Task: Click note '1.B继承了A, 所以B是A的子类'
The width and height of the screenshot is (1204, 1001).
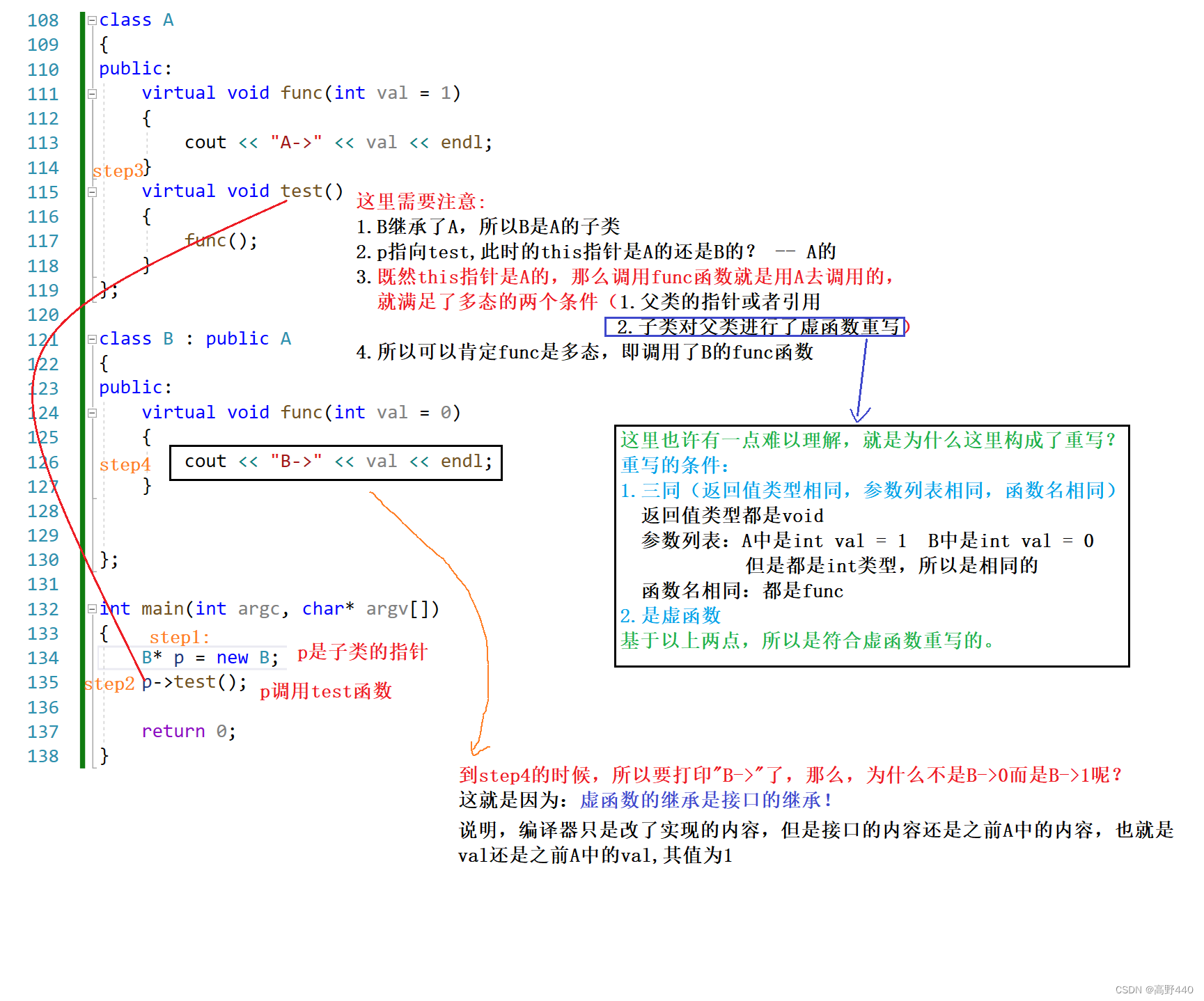Action: coord(487,227)
